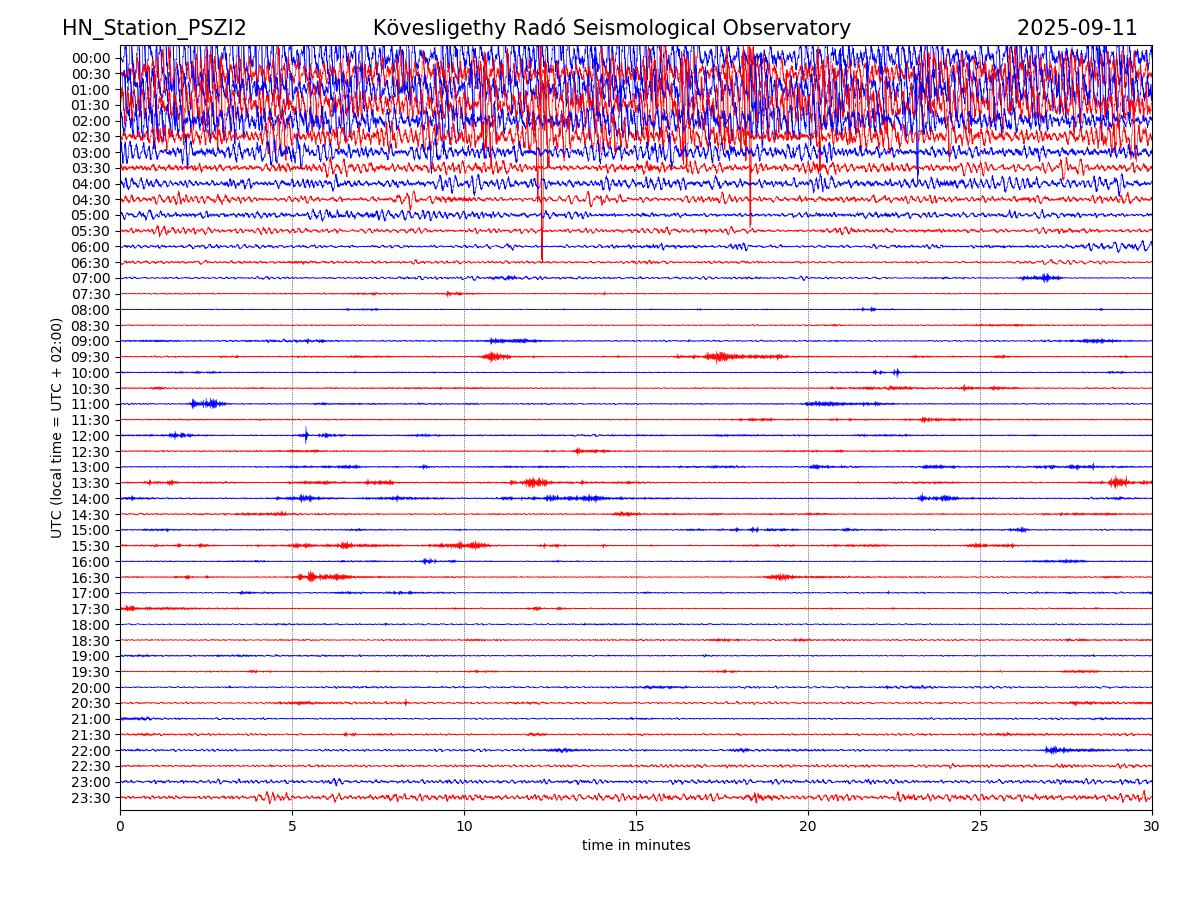Click the 21:30 time row label
This screenshot has height=900, width=1200.
coord(91,735)
